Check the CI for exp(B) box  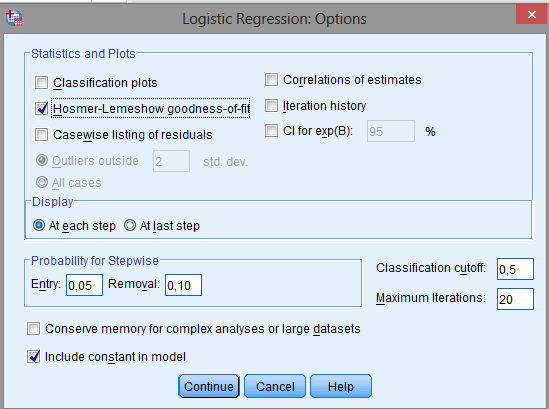point(271,131)
